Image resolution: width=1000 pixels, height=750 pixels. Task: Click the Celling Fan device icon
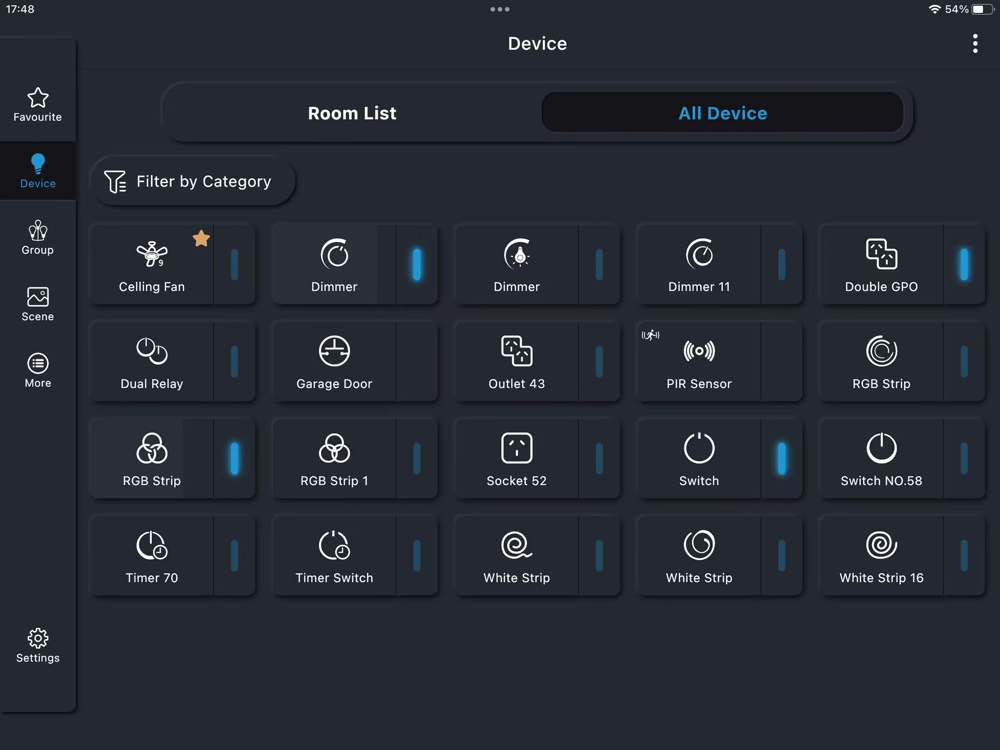152,254
